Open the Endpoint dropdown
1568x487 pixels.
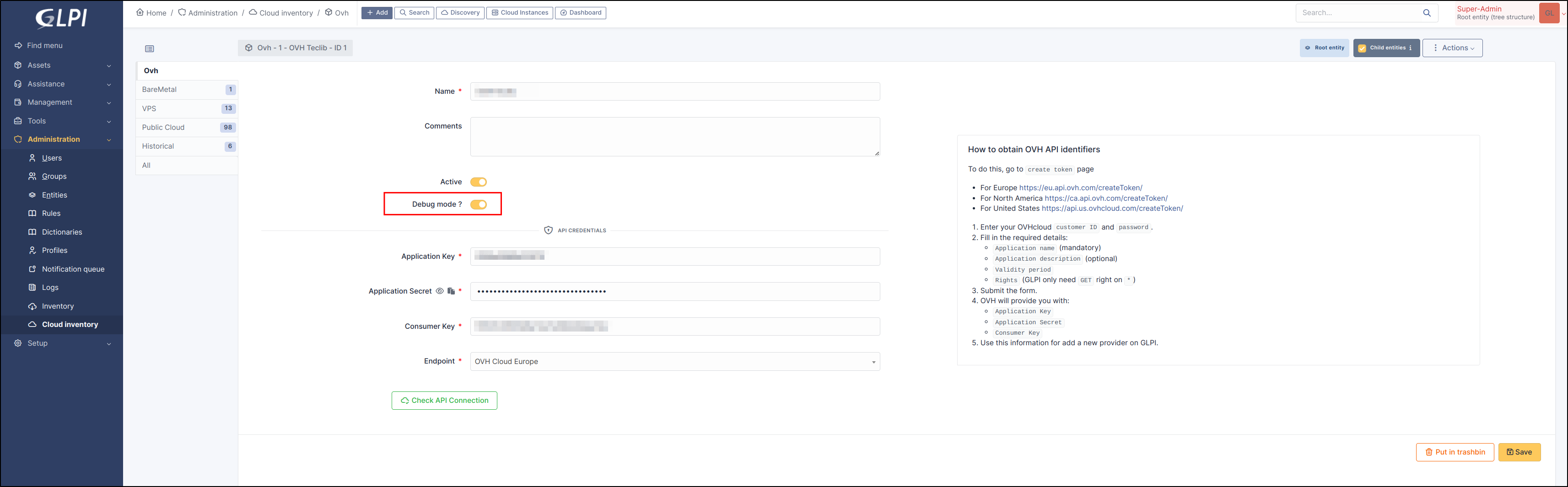point(674,362)
